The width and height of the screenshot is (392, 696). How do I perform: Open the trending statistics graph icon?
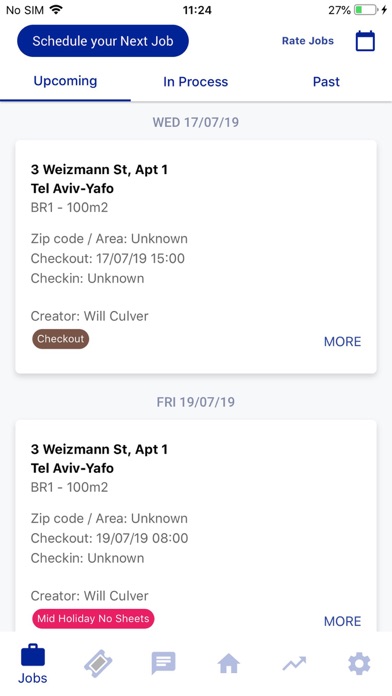tap(294, 664)
